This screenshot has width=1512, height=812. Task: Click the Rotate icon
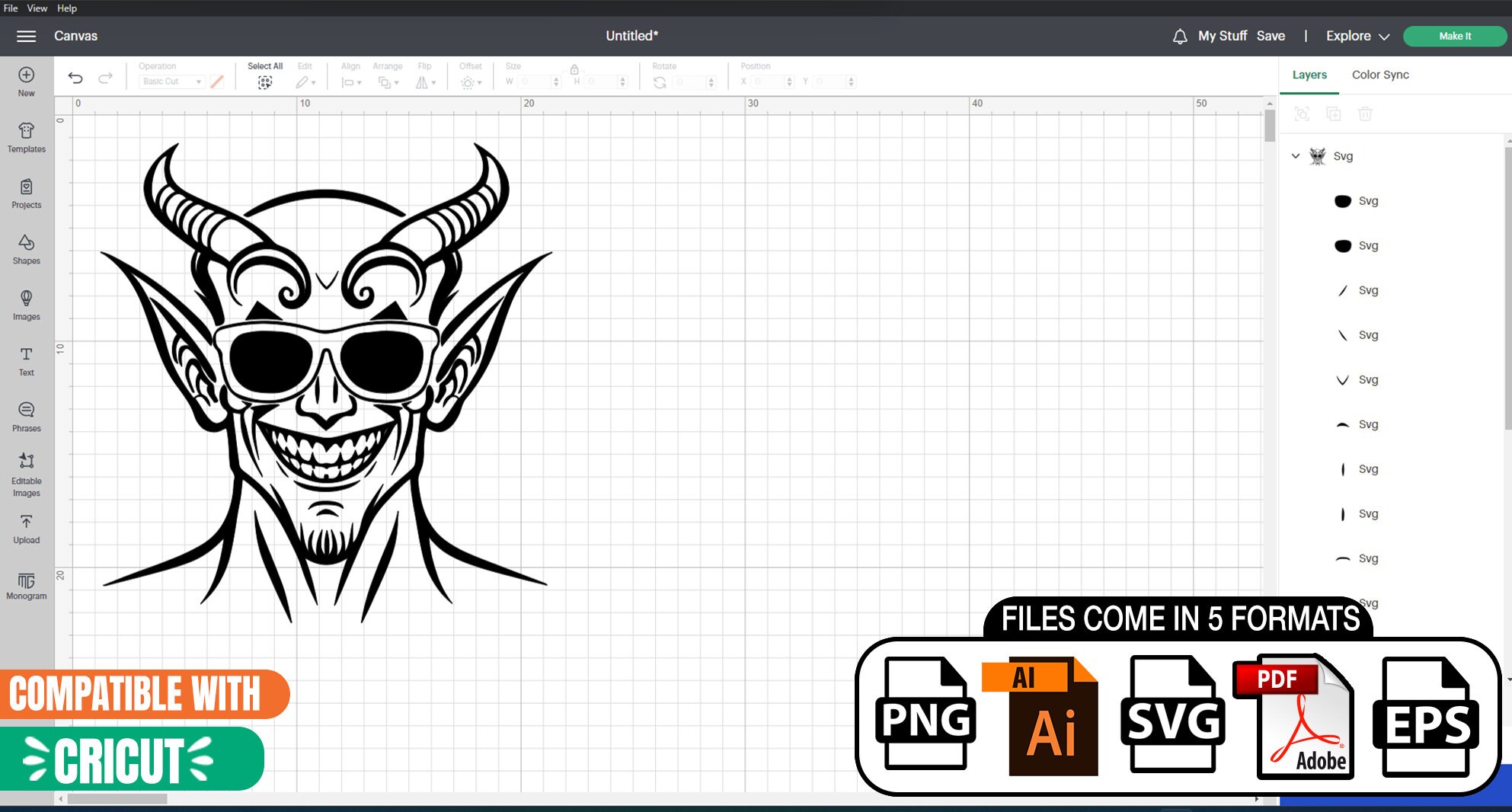660,82
